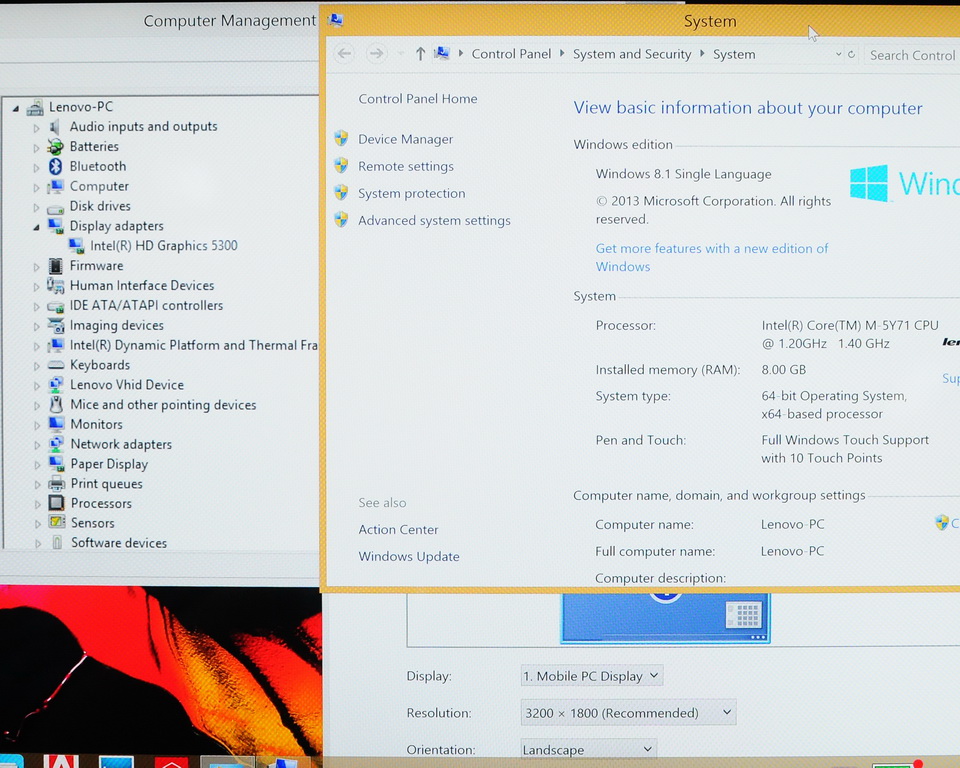Click the Human Interface Devices icon
The width and height of the screenshot is (960, 768).
click(55, 285)
